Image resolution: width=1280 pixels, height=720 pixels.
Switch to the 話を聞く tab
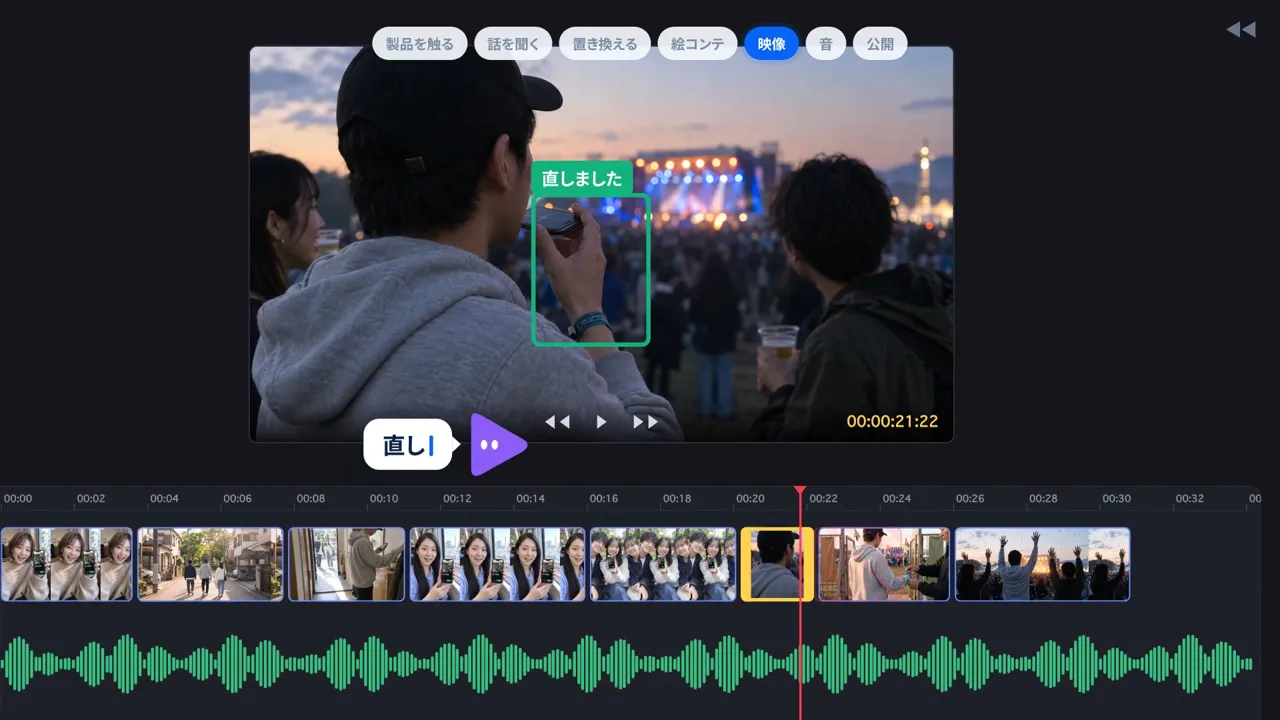pyautogui.click(x=513, y=44)
